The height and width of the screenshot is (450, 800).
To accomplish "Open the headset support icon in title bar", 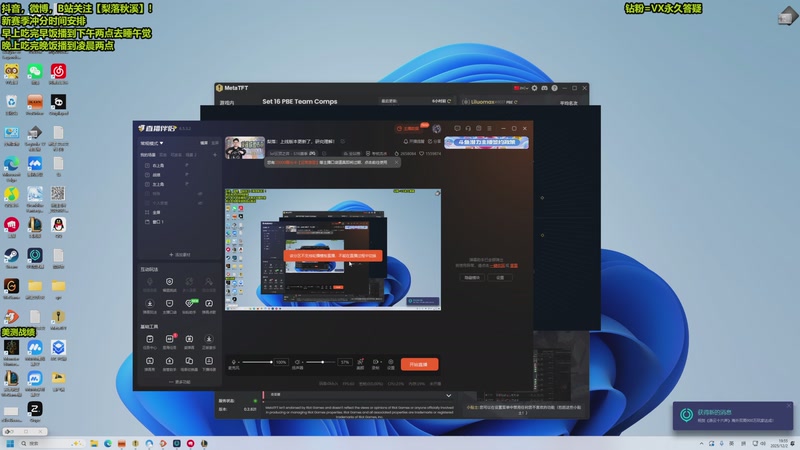I will pyautogui.click(x=468, y=129).
